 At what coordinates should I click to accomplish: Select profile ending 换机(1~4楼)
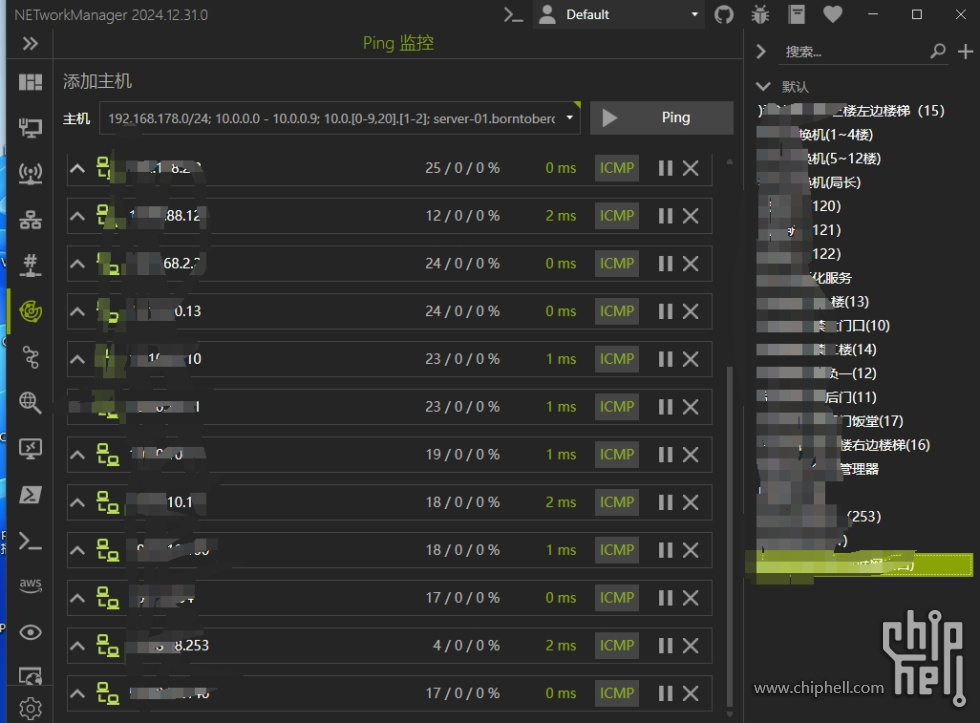(815, 135)
